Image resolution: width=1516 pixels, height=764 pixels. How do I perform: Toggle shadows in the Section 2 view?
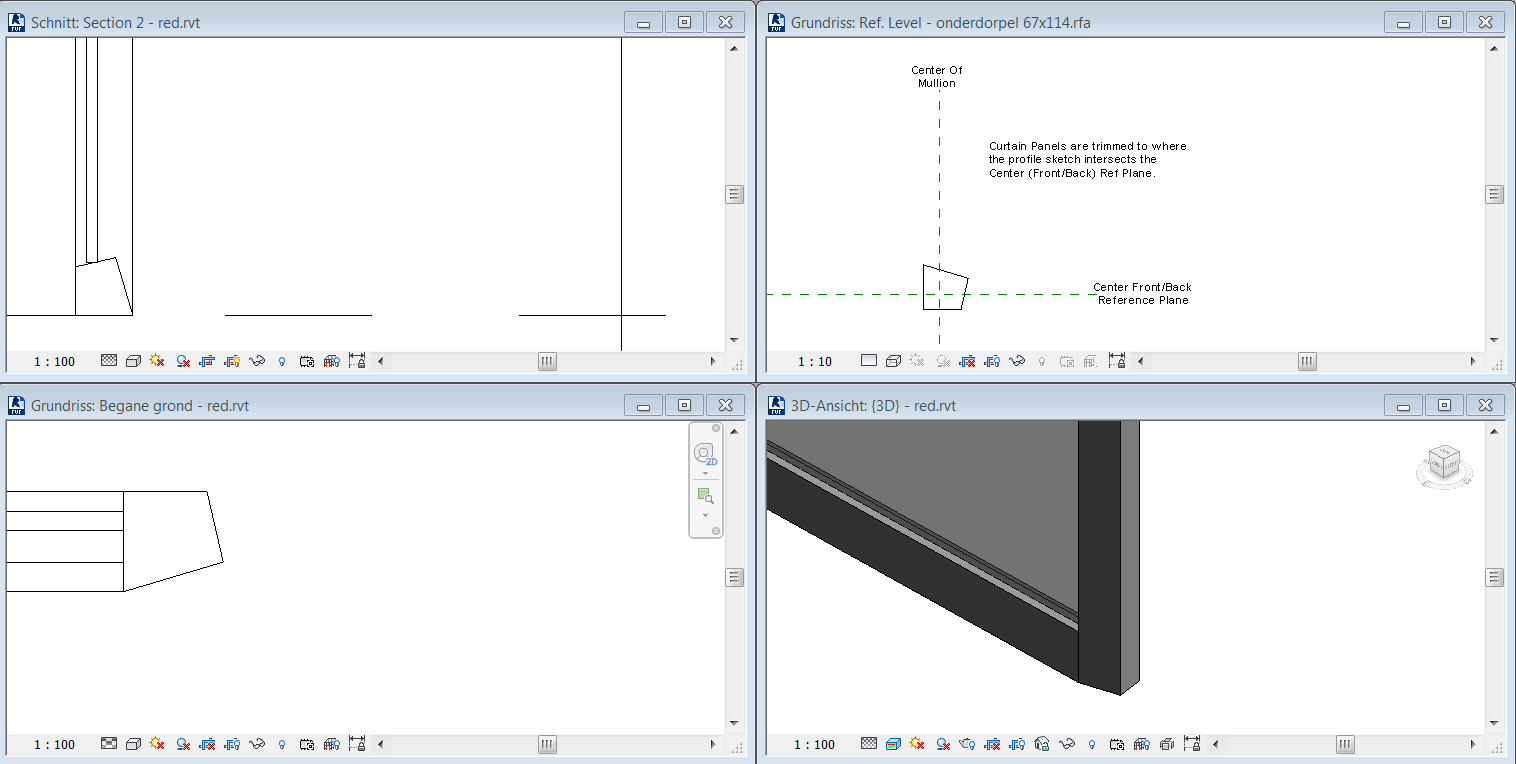coord(182,361)
